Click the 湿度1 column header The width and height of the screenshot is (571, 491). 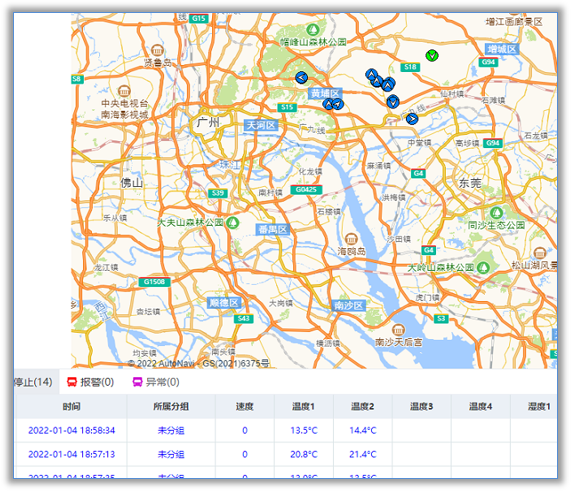coord(533,406)
